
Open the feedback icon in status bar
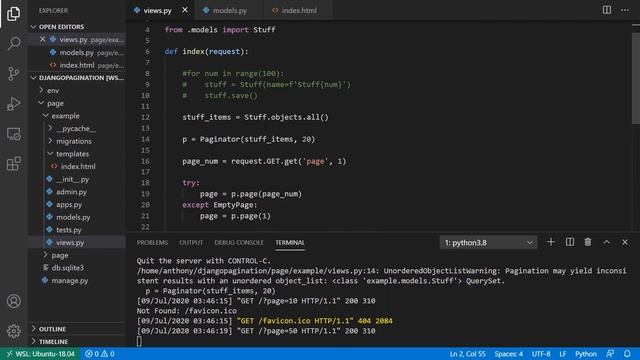[610, 354]
